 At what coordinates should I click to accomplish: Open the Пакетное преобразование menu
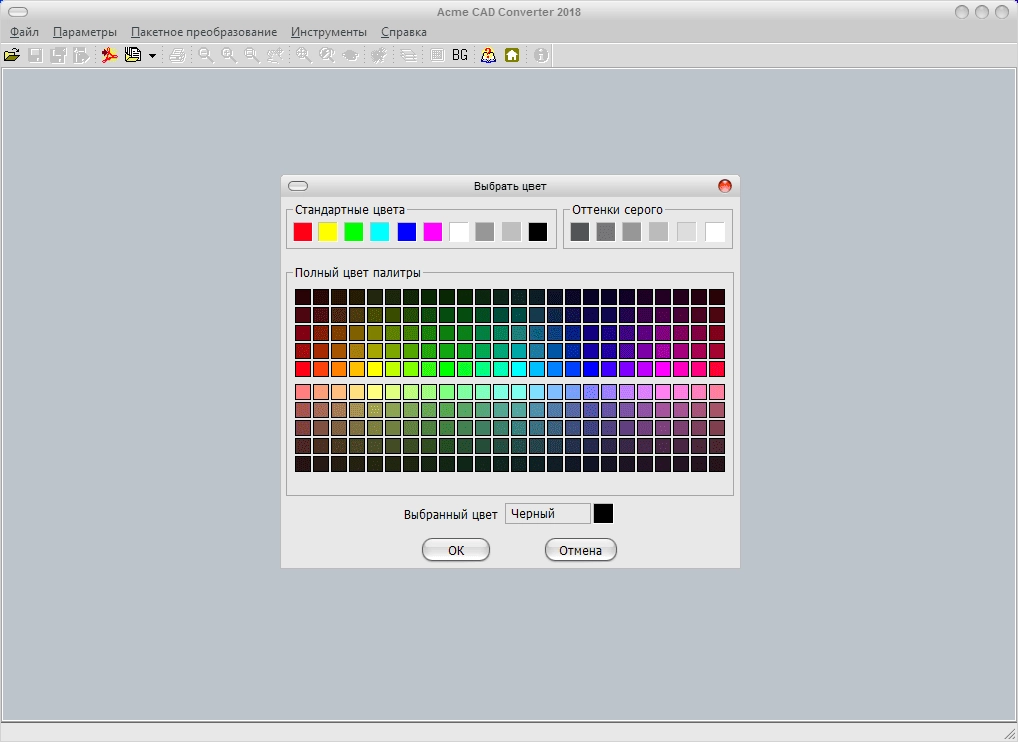(x=204, y=32)
